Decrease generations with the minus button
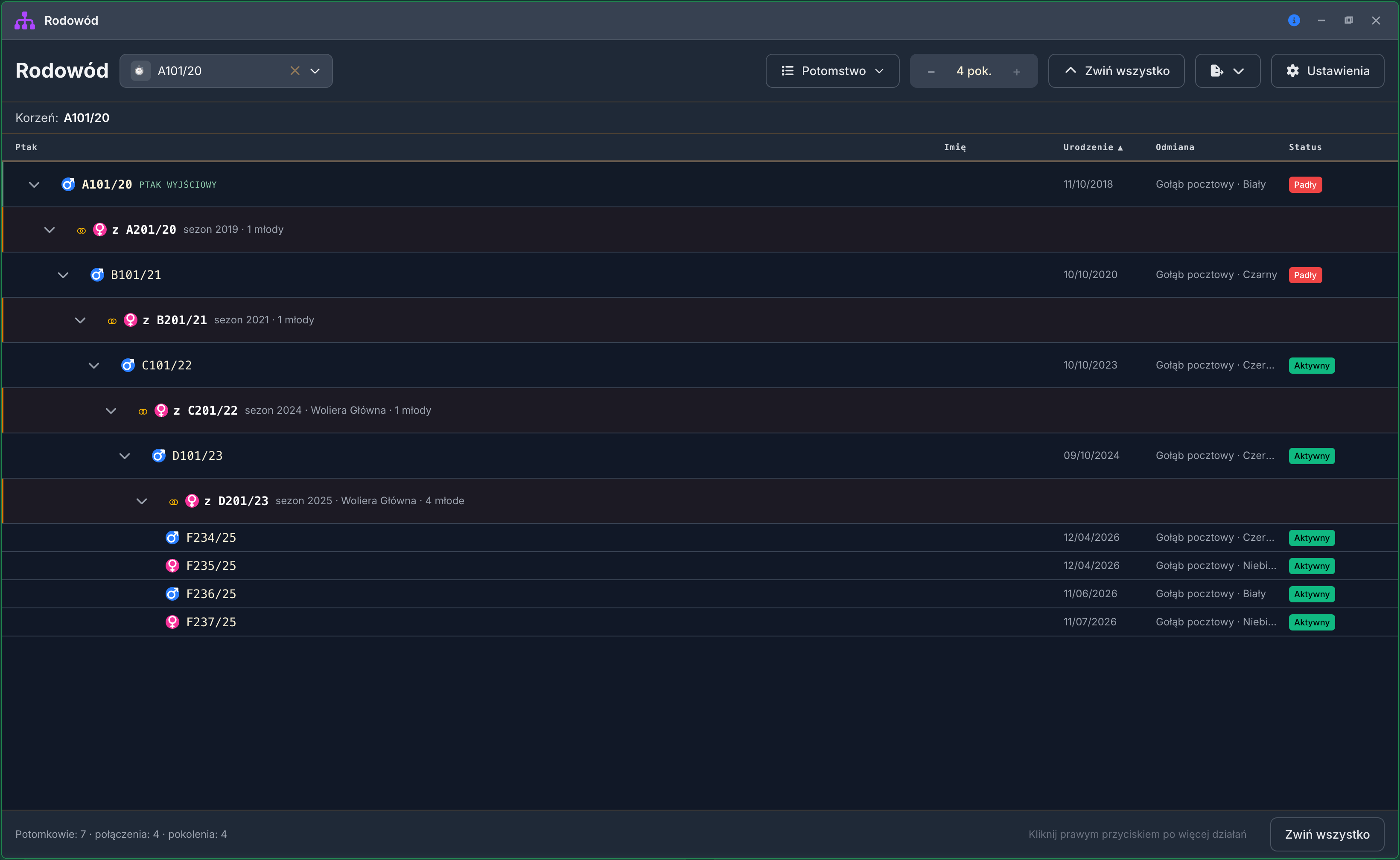The height and width of the screenshot is (860, 1400). click(931, 72)
